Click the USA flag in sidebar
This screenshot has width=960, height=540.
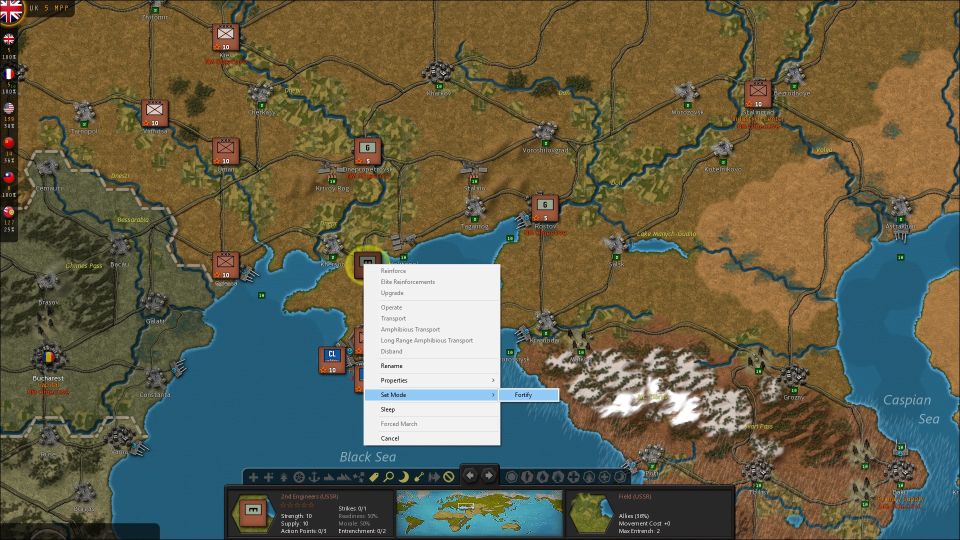[x=9, y=108]
